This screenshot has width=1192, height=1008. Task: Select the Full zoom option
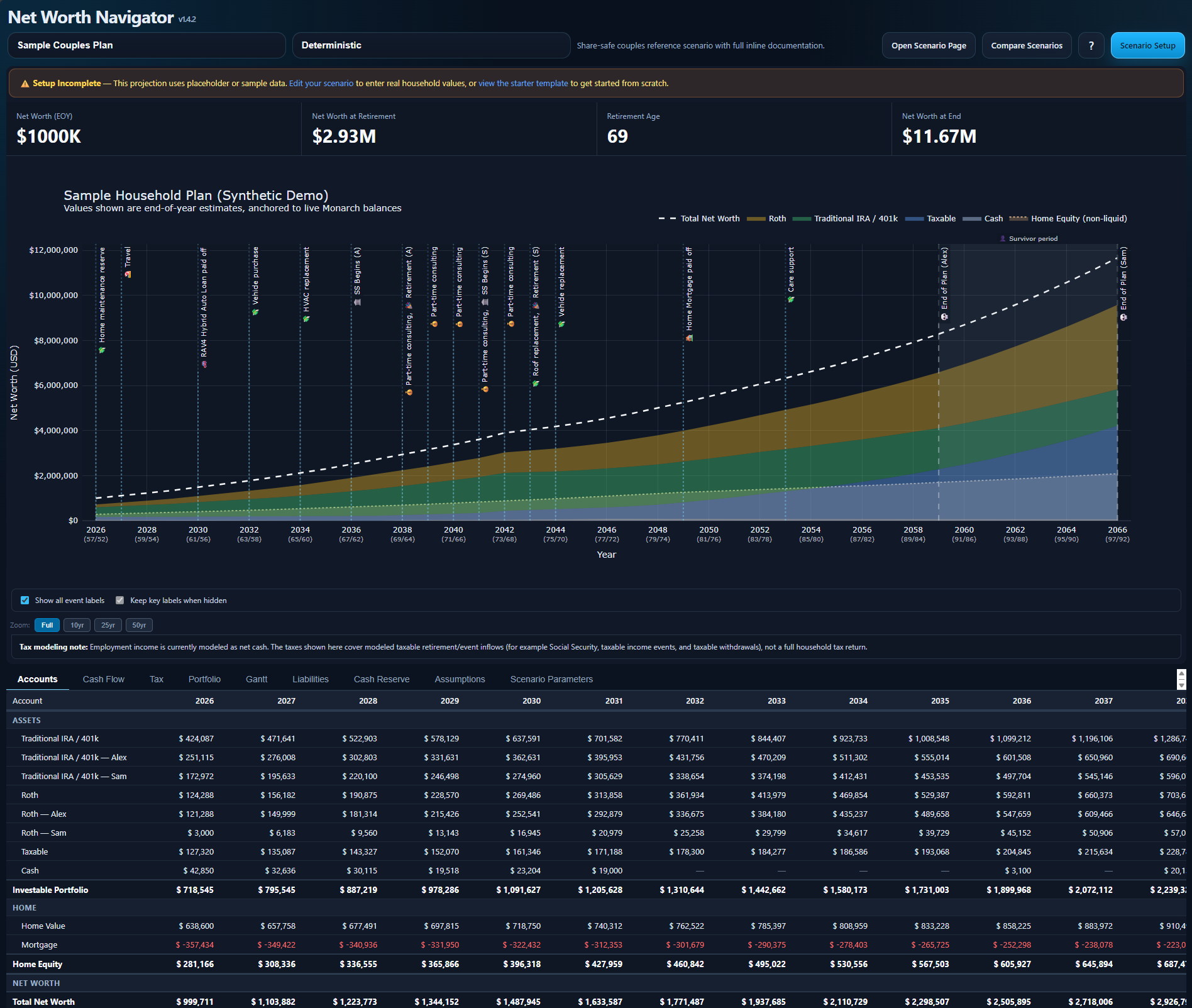(47, 625)
